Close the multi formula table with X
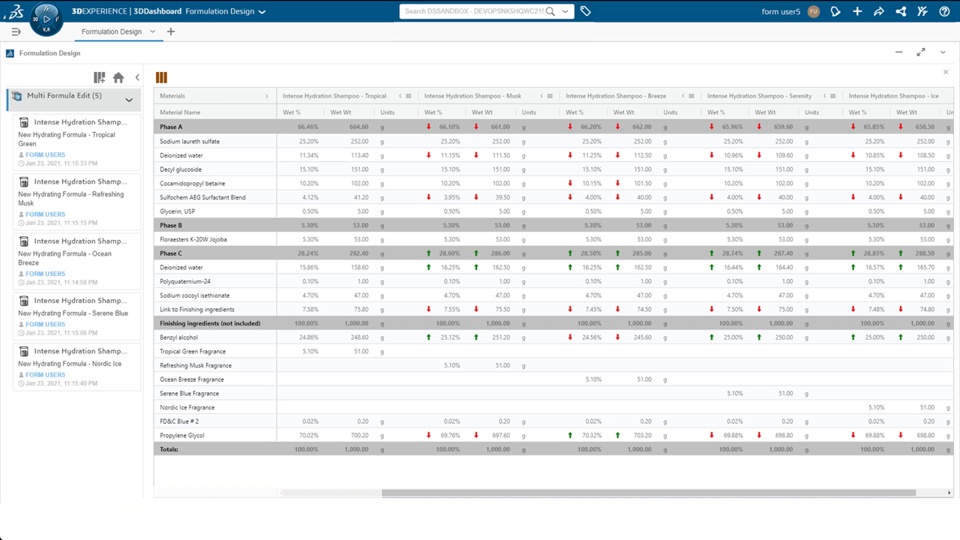The width and height of the screenshot is (960, 540). tap(946, 72)
